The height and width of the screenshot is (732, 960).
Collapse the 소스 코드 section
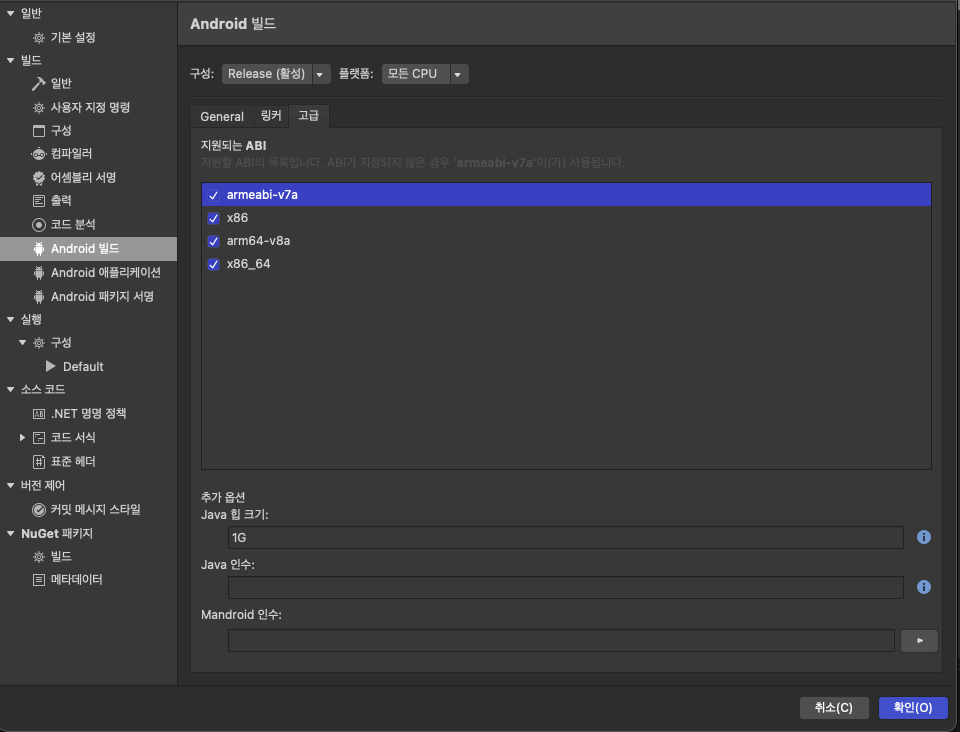click(x=10, y=390)
